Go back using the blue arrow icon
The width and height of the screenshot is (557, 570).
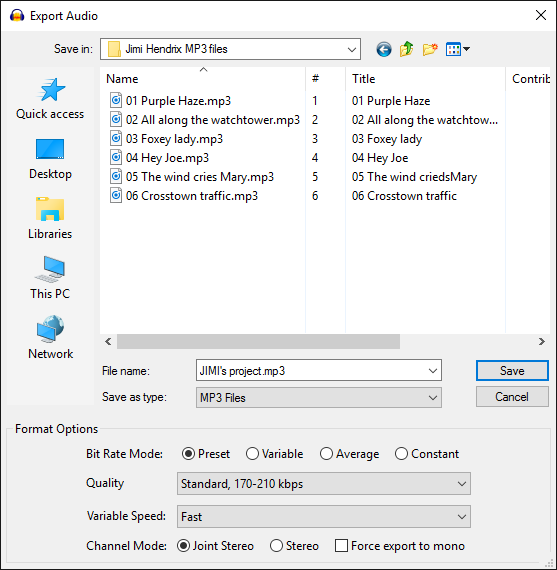pos(384,49)
